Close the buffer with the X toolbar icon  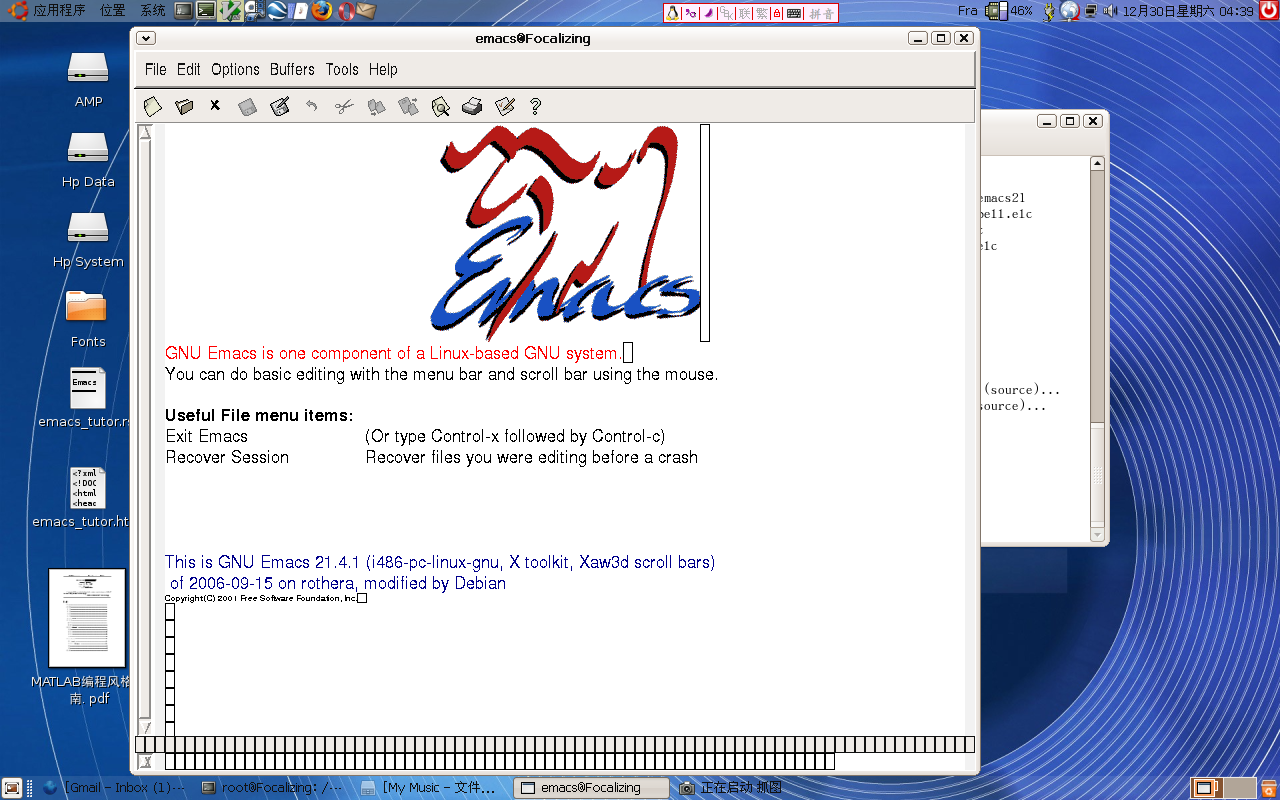tap(215, 105)
